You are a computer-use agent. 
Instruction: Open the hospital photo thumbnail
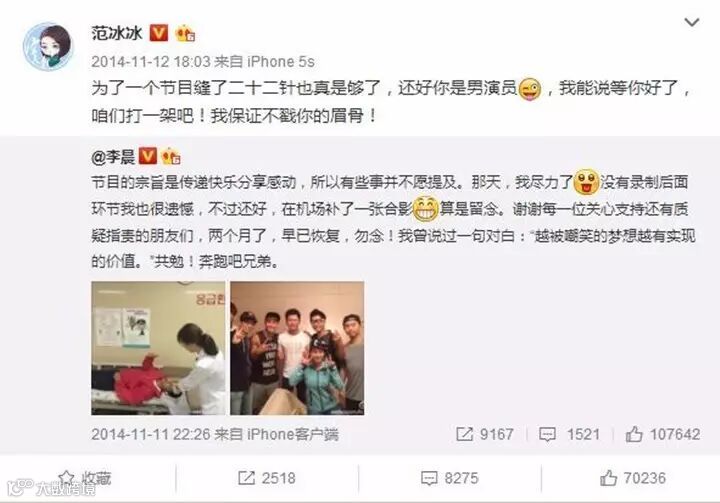coord(158,348)
